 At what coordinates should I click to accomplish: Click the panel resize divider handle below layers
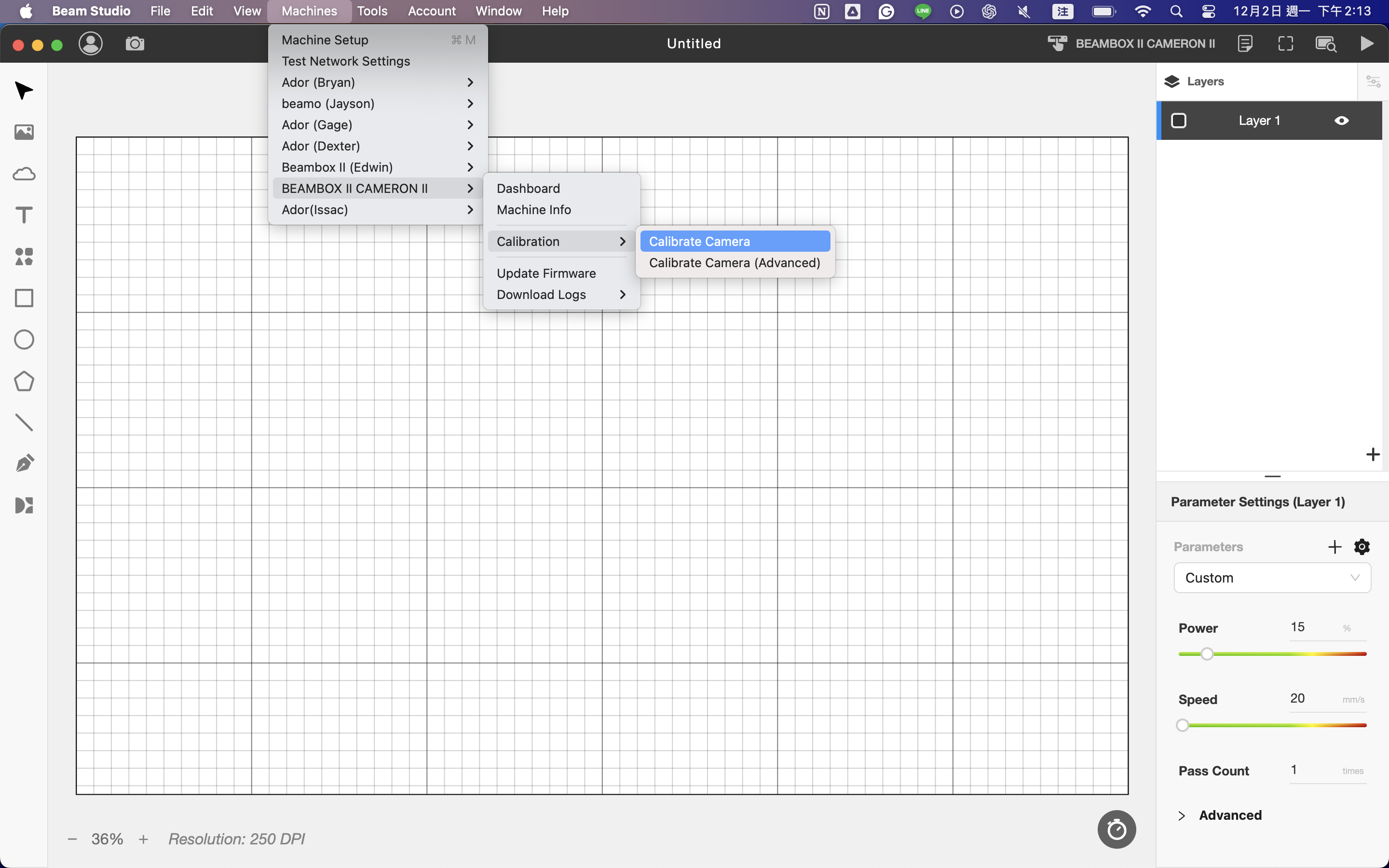click(1272, 476)
